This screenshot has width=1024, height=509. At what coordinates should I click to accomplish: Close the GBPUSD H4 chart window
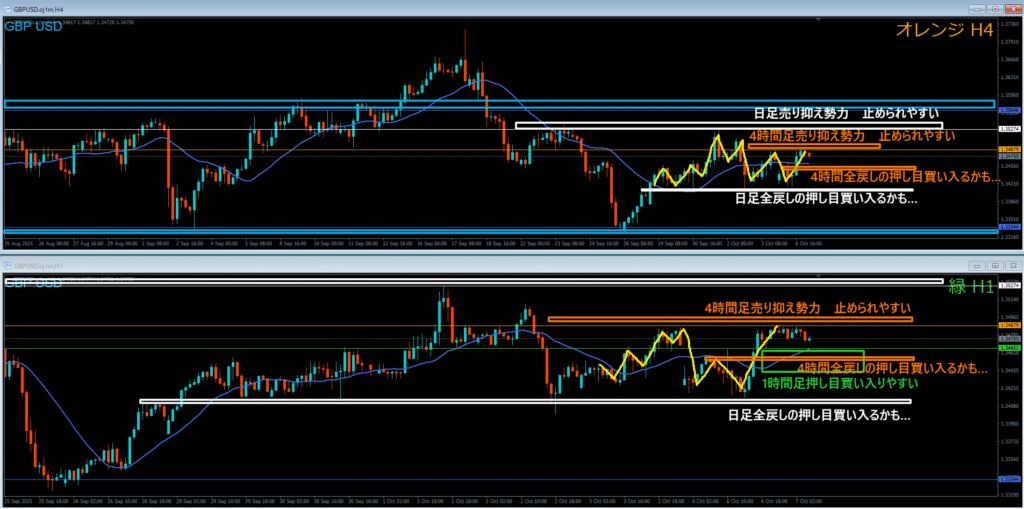1012,9
